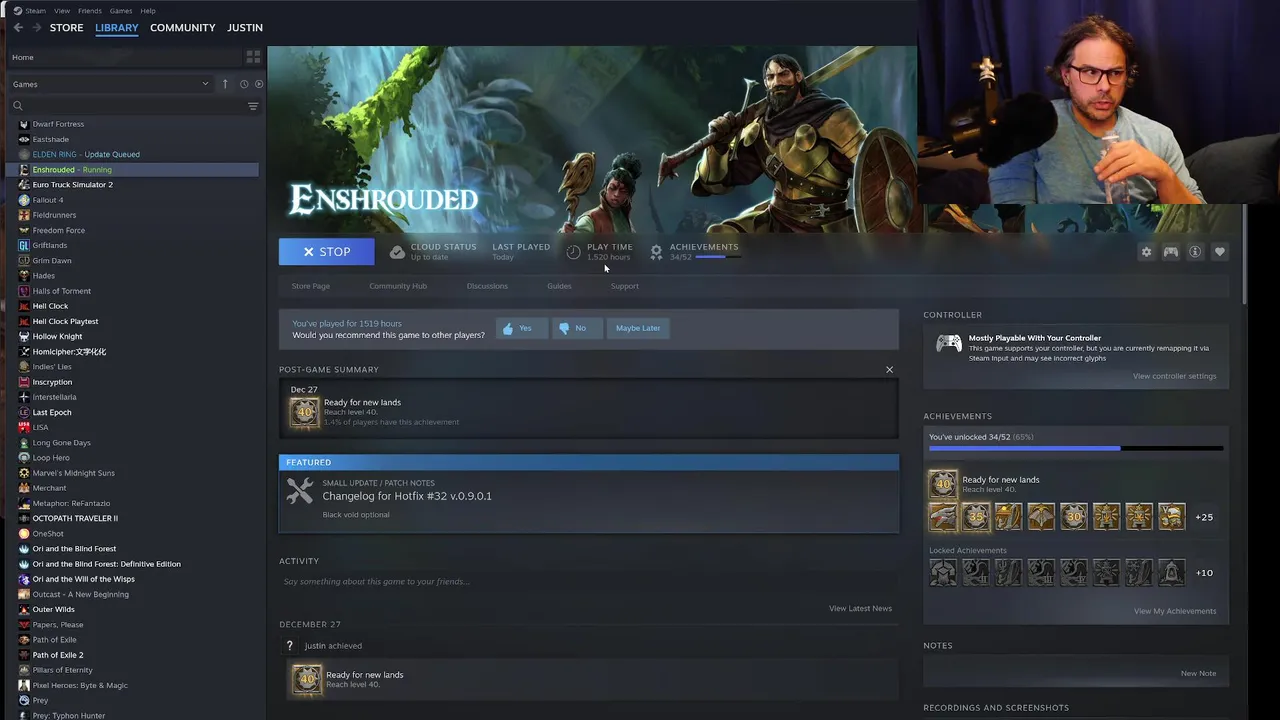
Task: Switch to the COMMUNITY tab
Action: (x=183, y=27)
